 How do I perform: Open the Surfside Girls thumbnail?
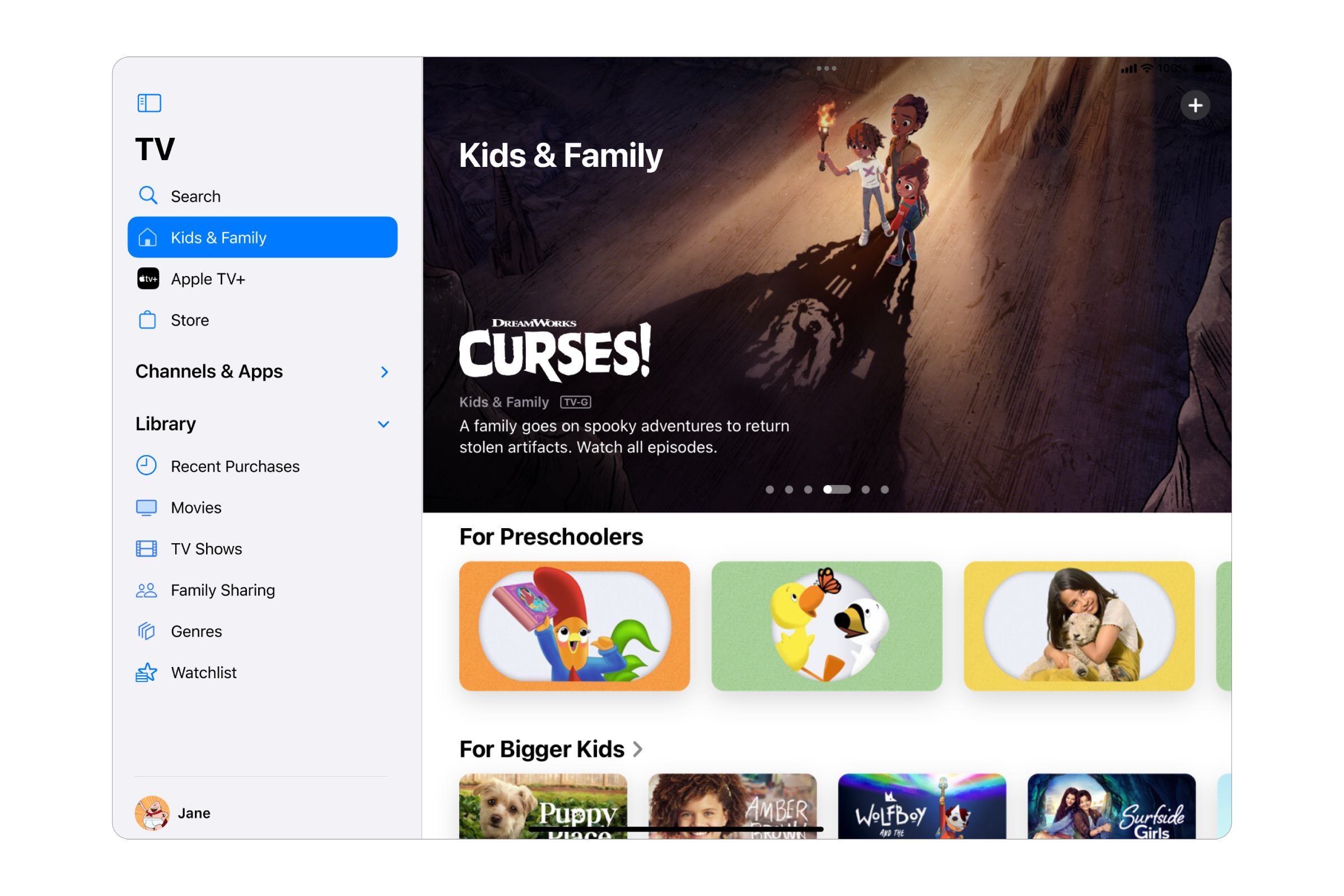1112,806
